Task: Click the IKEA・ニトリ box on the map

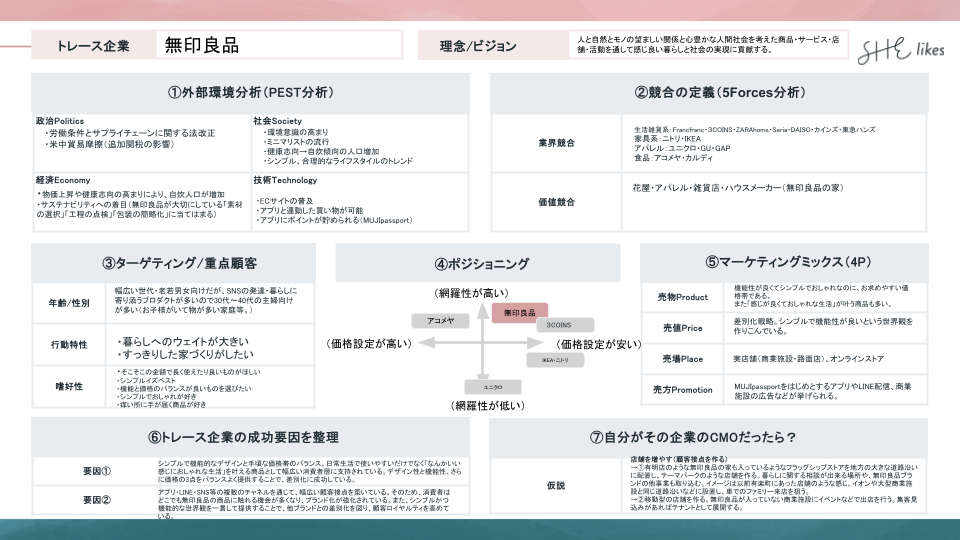Action: [555, 359]
